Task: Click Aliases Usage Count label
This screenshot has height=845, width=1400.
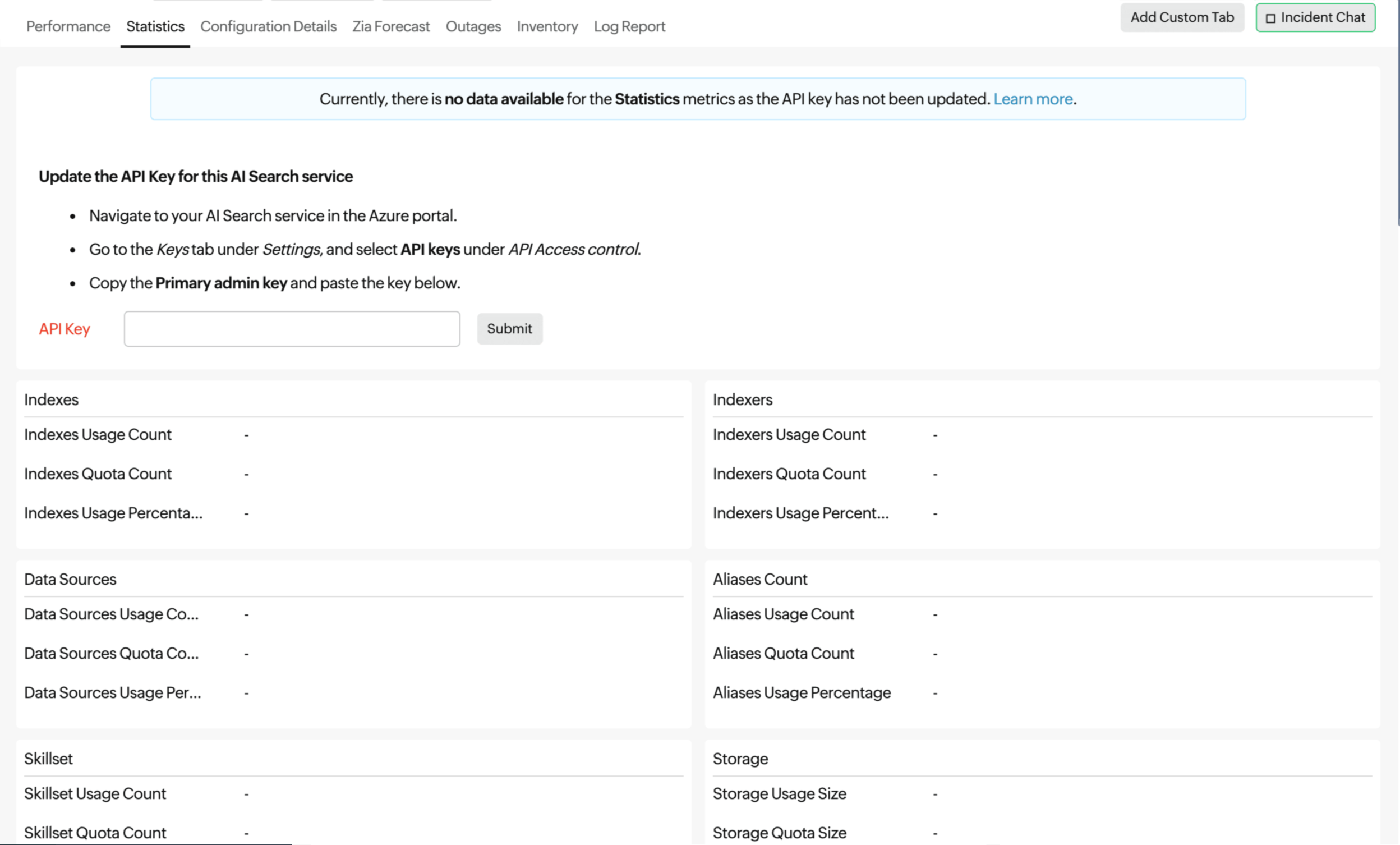Action: (784, 614)
